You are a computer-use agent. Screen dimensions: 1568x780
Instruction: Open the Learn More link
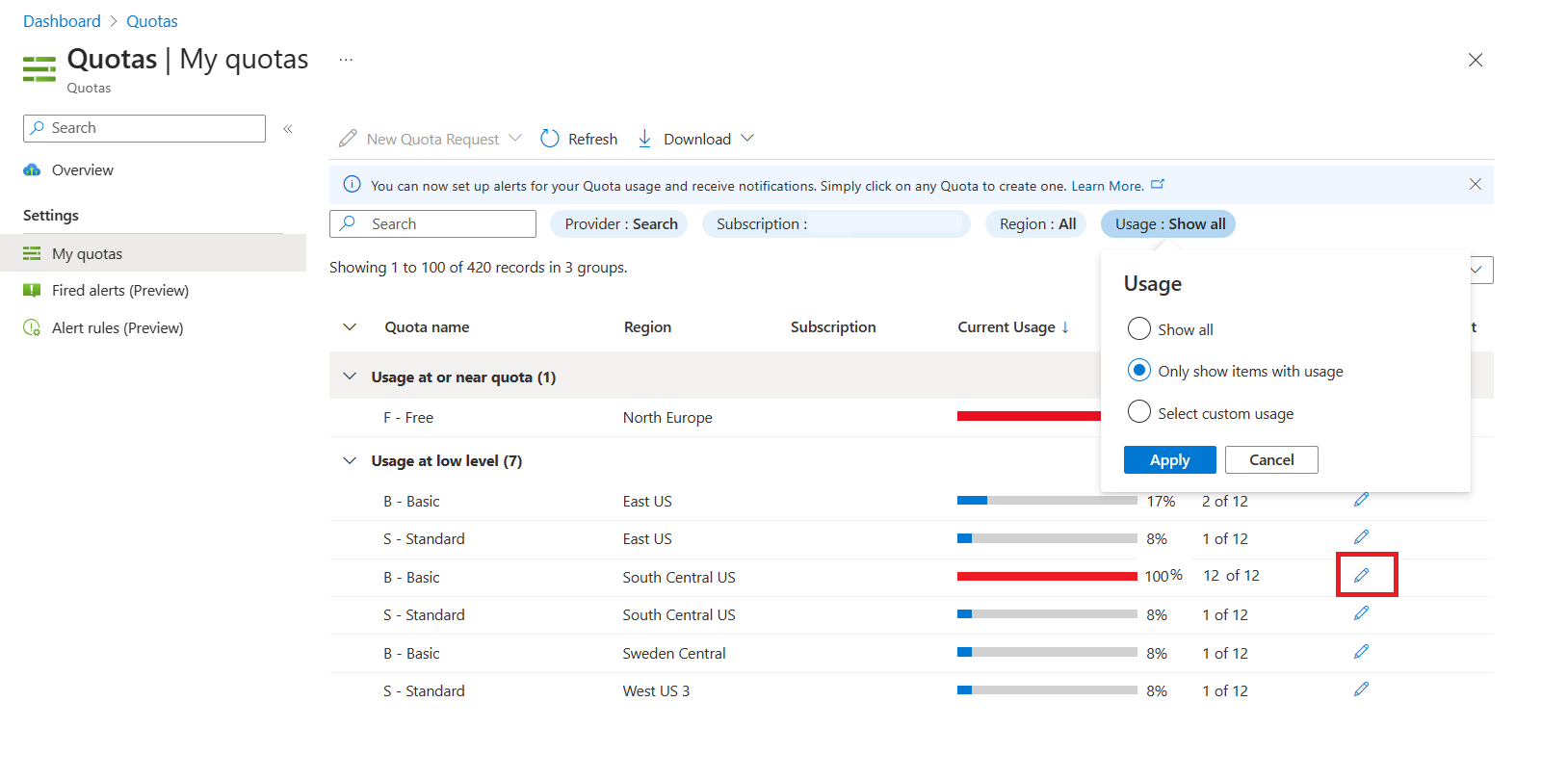coord(1108,186)
